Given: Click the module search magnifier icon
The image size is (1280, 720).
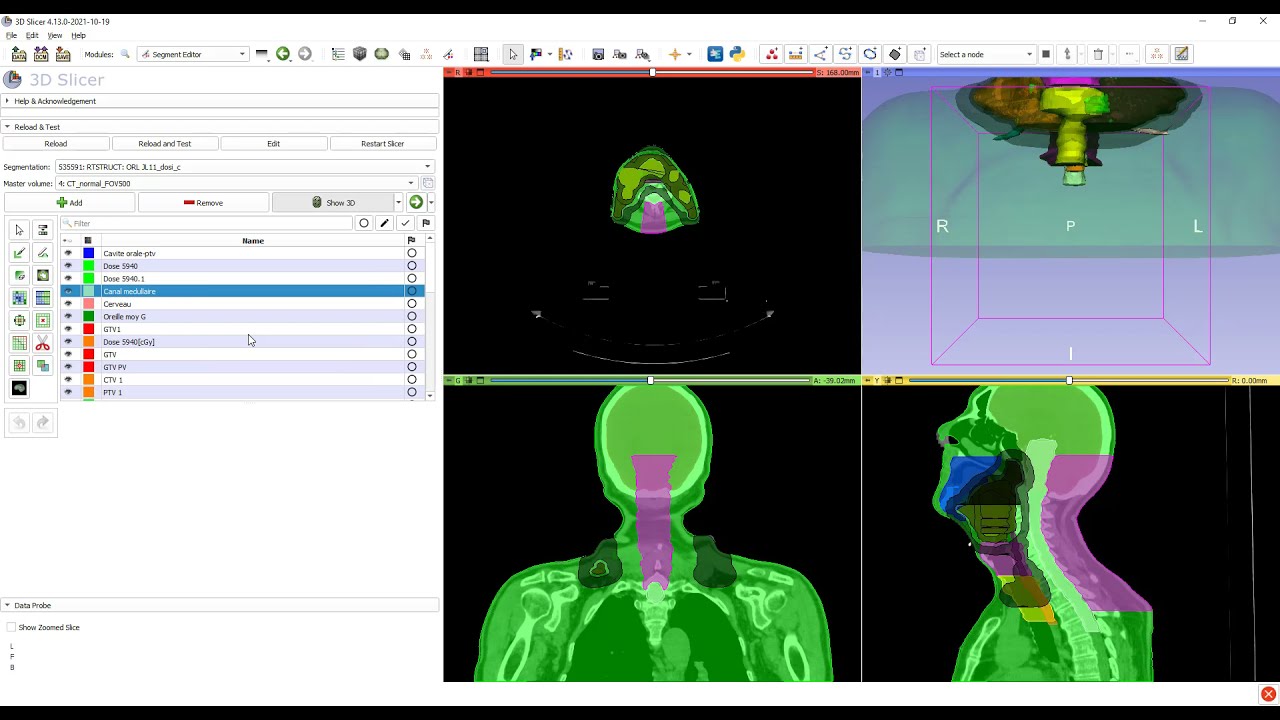Looking at the screenshot, I should click(125, 54).
